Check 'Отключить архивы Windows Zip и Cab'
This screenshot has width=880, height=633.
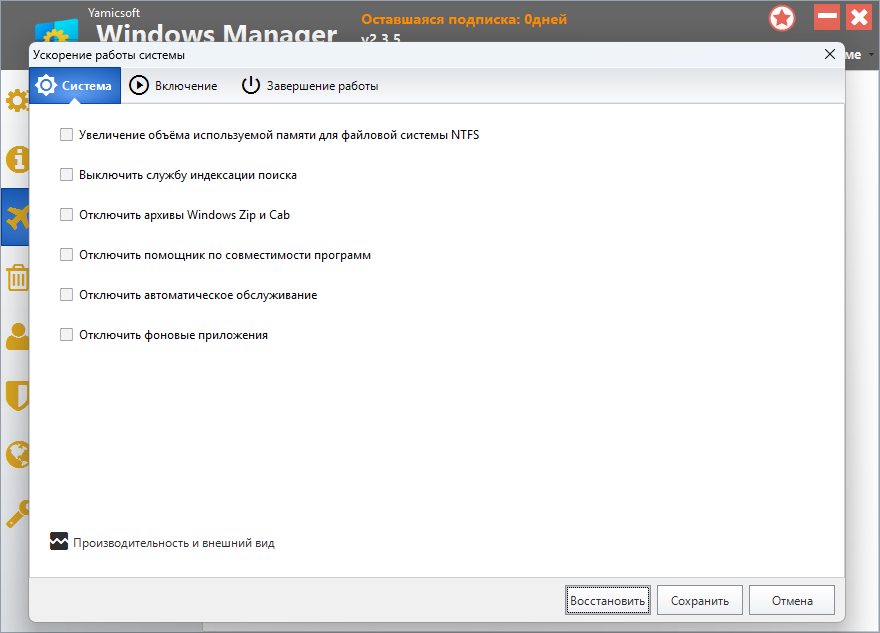67,215
